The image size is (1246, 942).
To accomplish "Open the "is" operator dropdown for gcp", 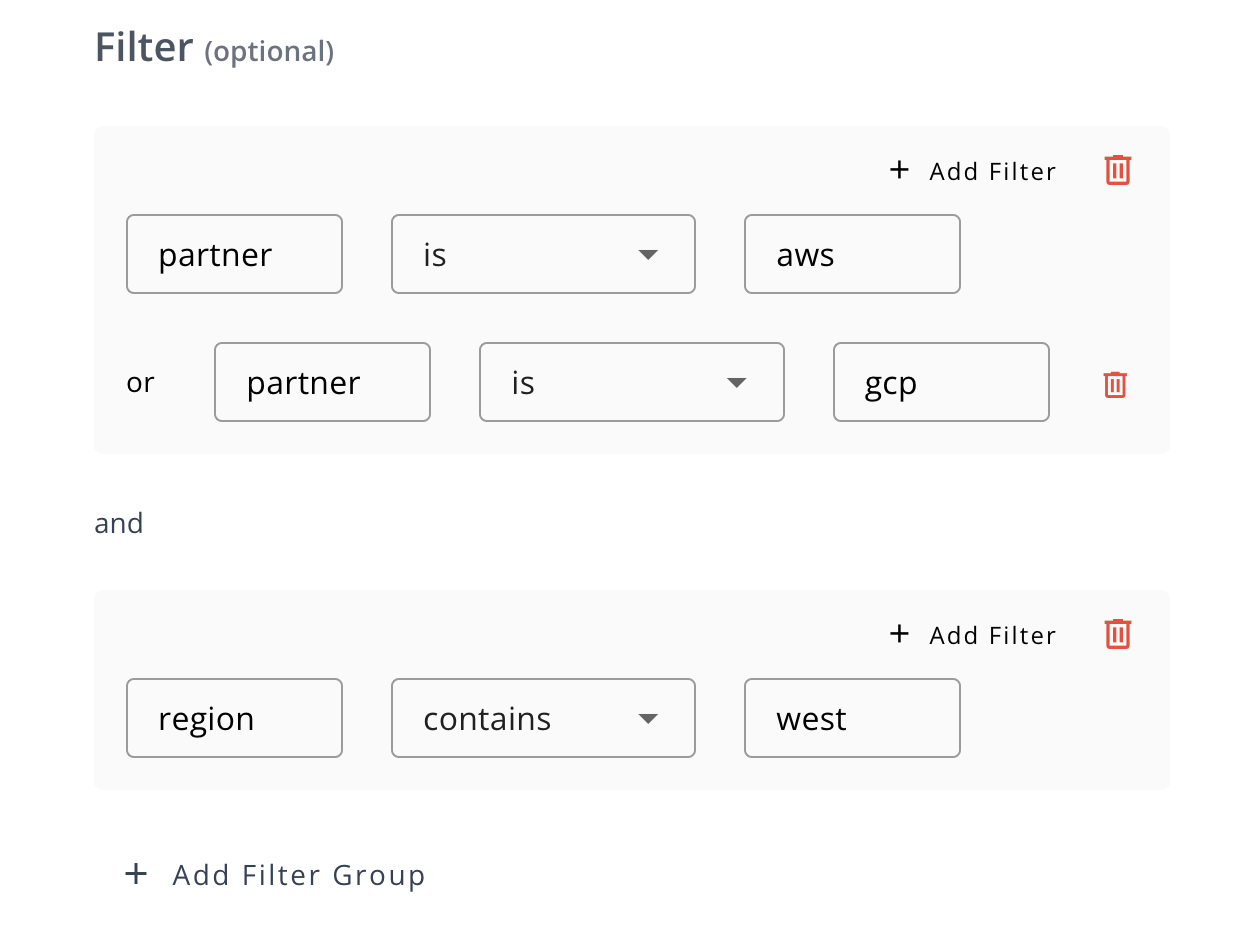I will click(x=630, y=382).
